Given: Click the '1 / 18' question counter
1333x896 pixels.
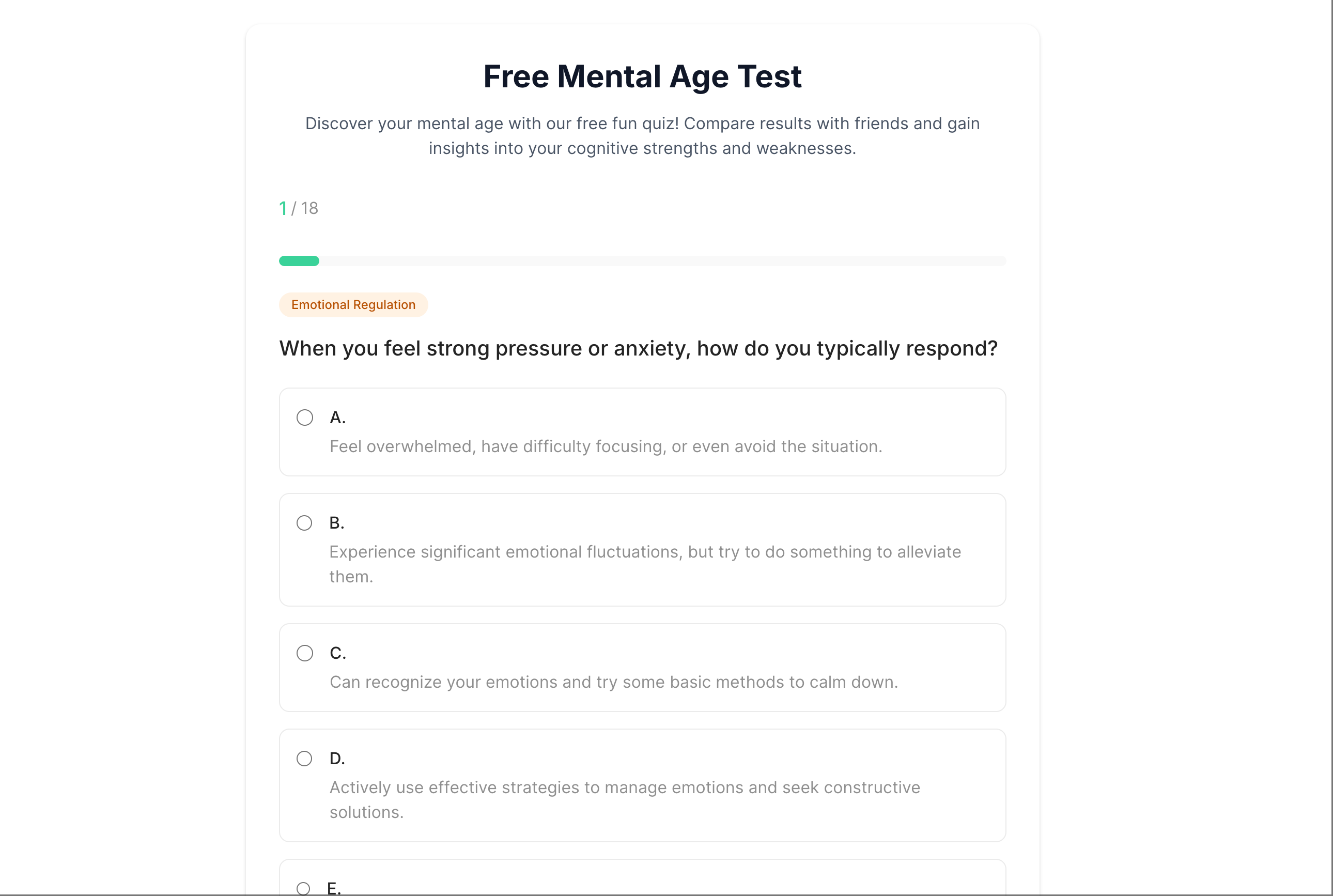Looking at the screenshot, I should [298, 208].
